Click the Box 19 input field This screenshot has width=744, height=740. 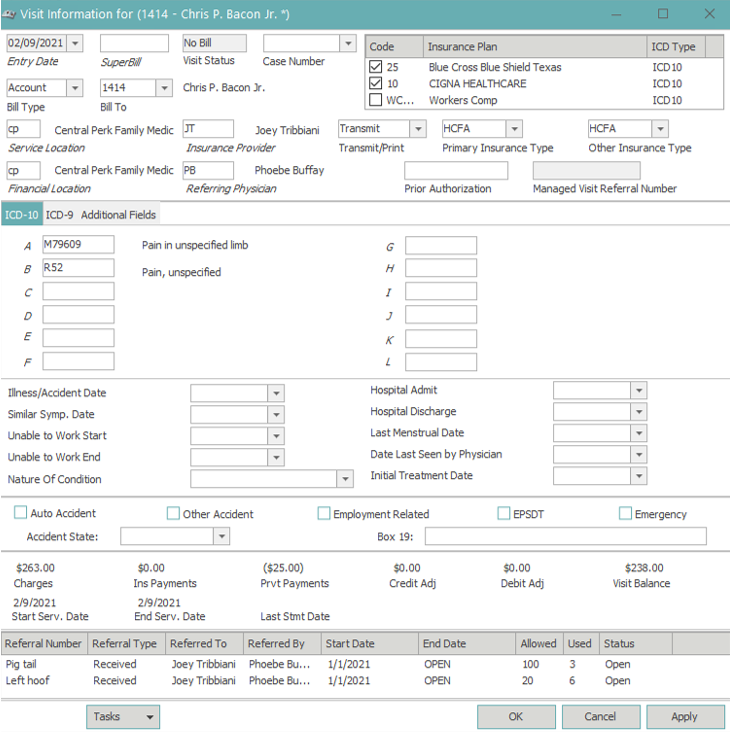click(x=565, y=537)
